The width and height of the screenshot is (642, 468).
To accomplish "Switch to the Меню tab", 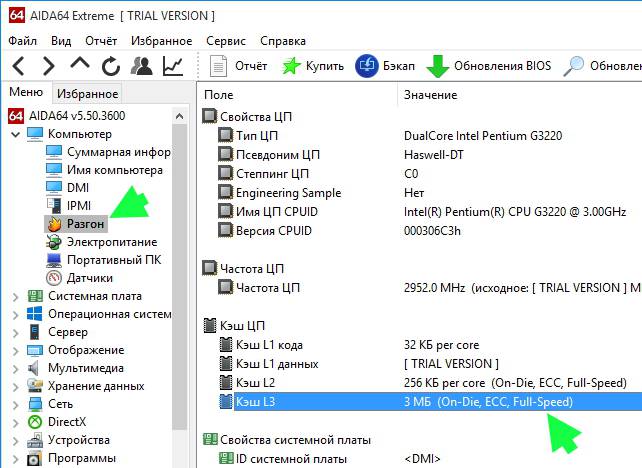I will [x=26, y=92].
